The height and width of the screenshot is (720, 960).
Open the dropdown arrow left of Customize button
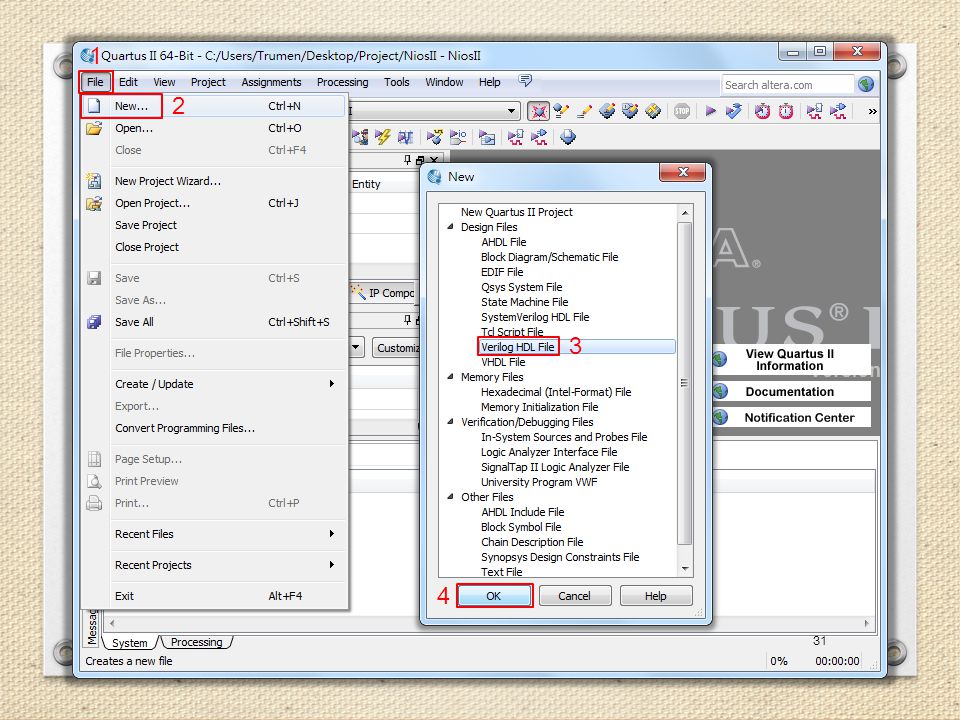click(356, 347)
